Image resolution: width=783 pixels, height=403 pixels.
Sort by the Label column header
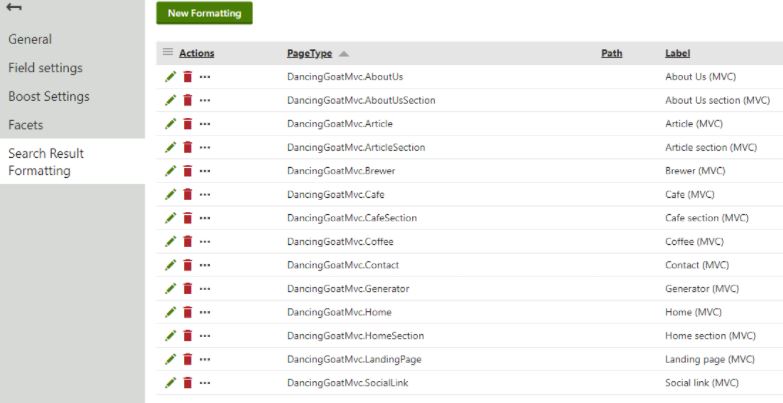[x=678, y=53]
